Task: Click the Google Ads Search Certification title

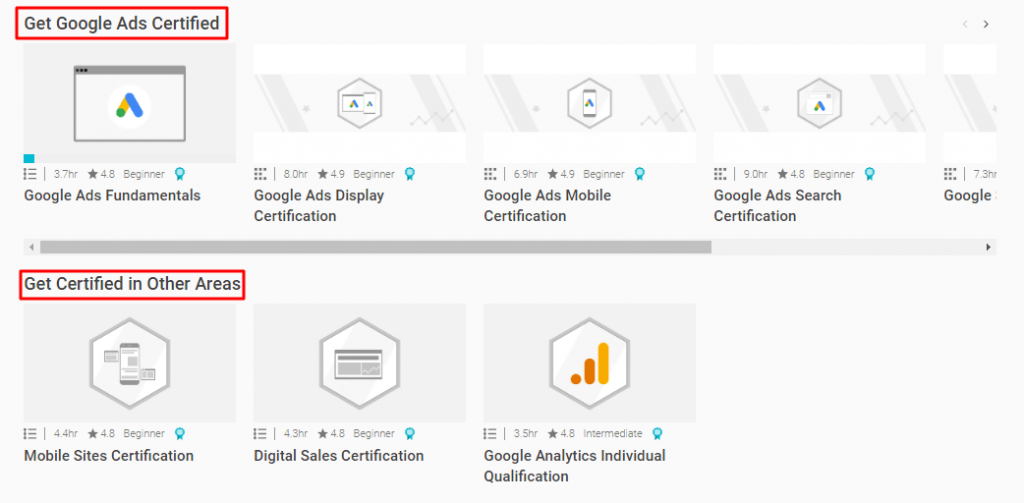Action: [x=777, y=206]
